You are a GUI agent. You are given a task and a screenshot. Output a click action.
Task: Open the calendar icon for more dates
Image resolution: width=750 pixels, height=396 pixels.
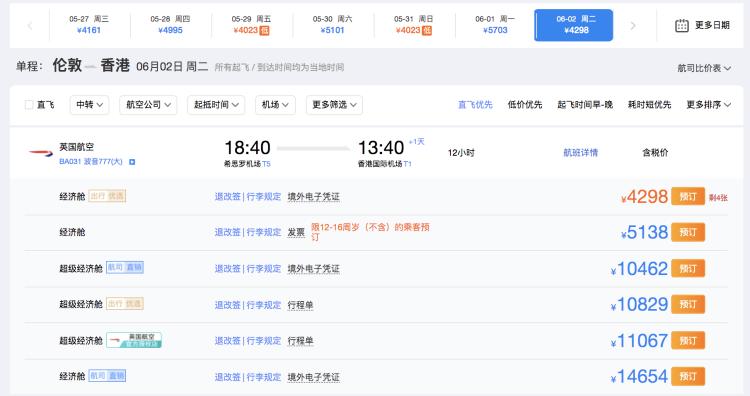pyautogui.click(x=682, y=25)
